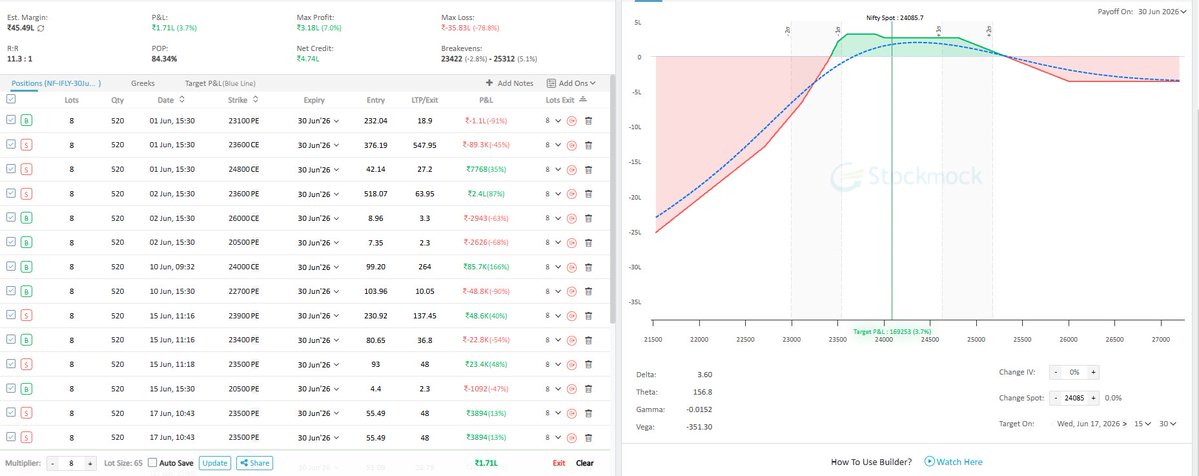This screenshot has height=476, width=1199.
Task: Delete the 23600PE position row
Action: click(x=588, y=194)
